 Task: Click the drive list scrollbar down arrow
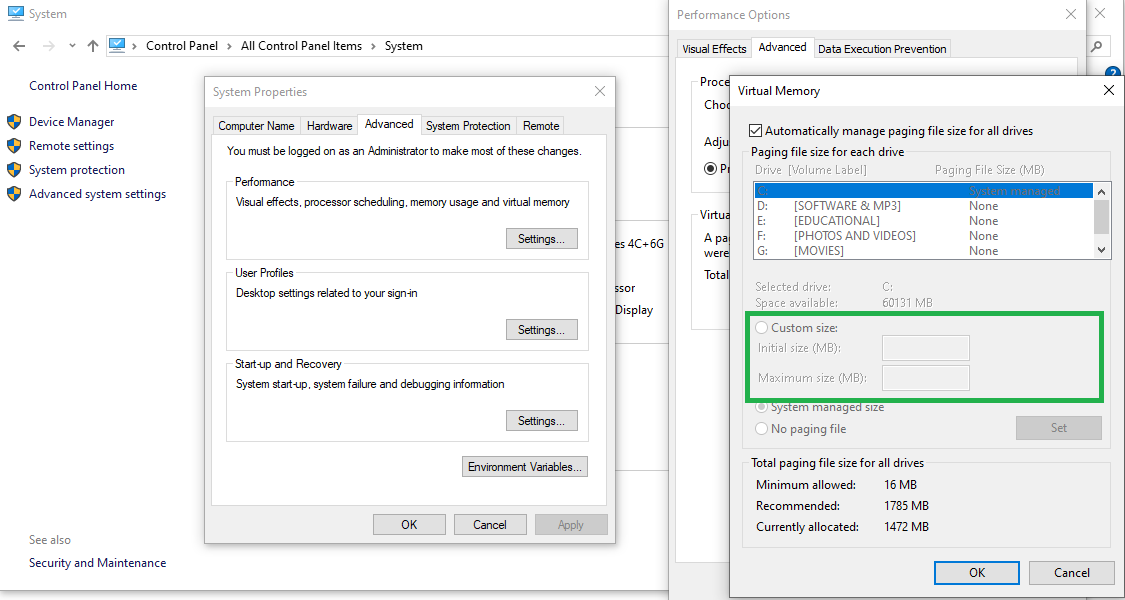1101,250
